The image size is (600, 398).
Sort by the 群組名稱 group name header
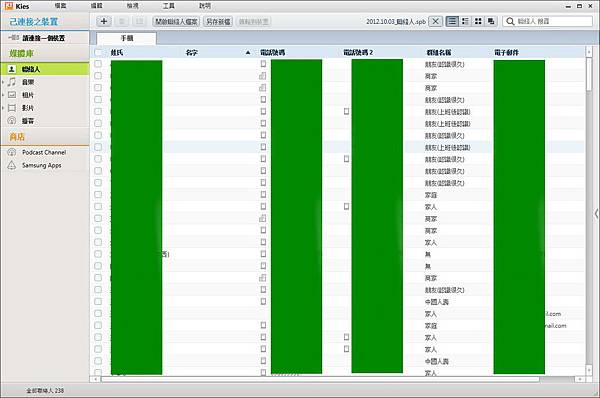(439, 52)
